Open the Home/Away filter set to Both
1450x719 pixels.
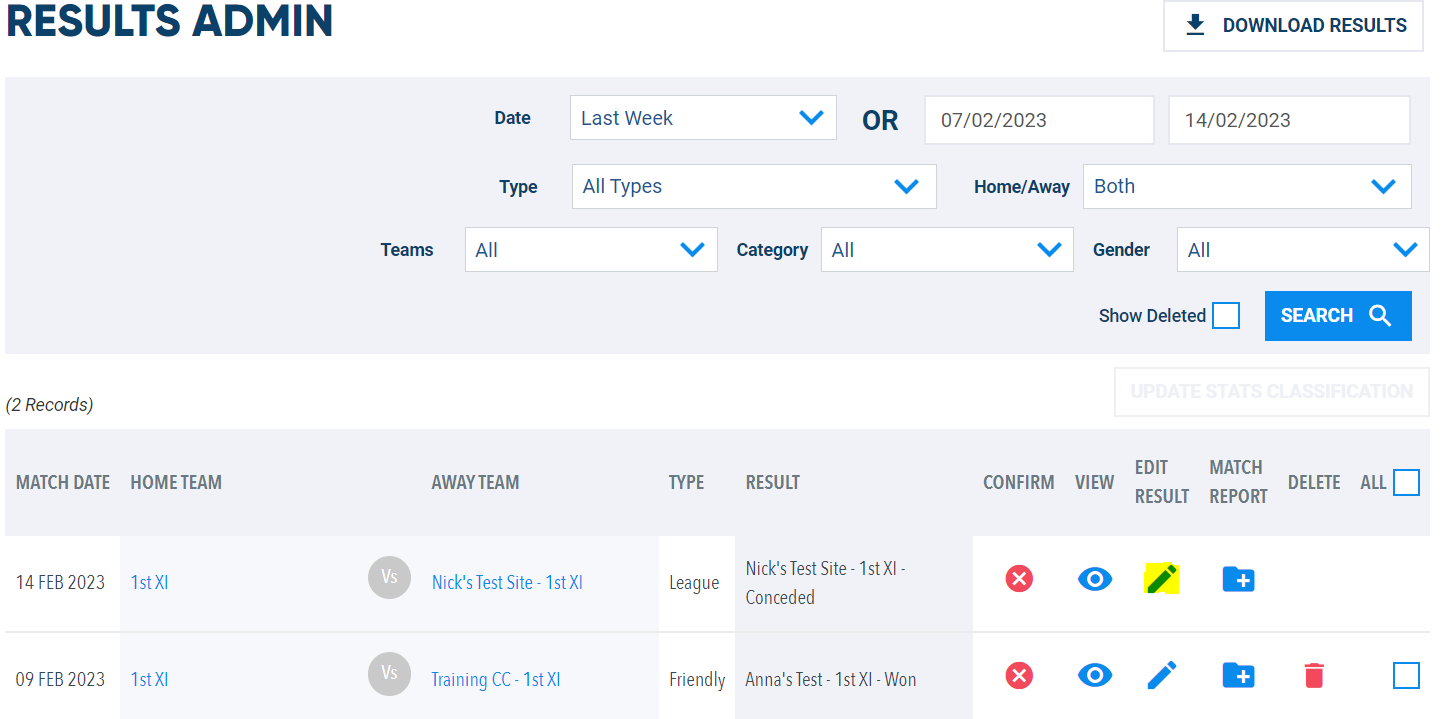coord(1246,186)
